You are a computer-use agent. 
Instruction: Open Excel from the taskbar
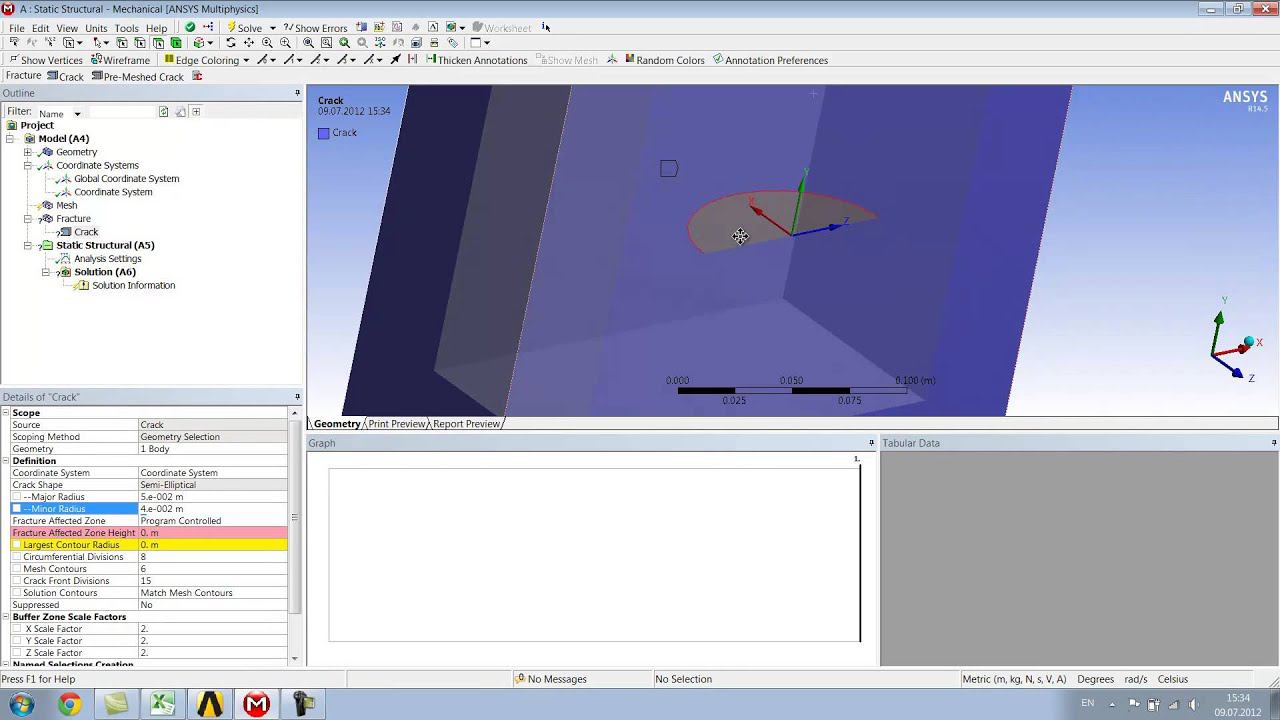point(162,704)
